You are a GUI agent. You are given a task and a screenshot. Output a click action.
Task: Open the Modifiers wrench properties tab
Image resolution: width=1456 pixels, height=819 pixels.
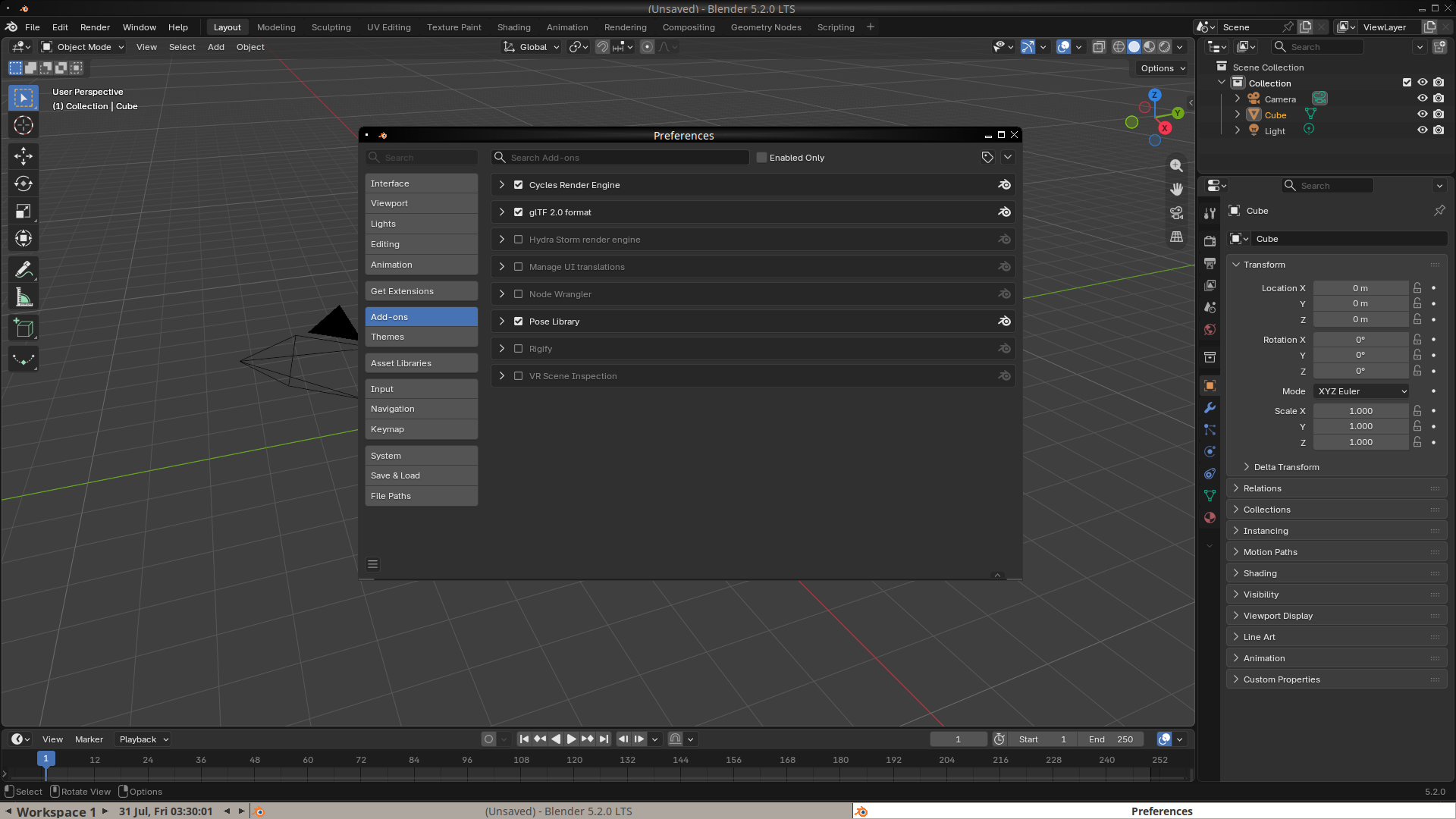1210,408
